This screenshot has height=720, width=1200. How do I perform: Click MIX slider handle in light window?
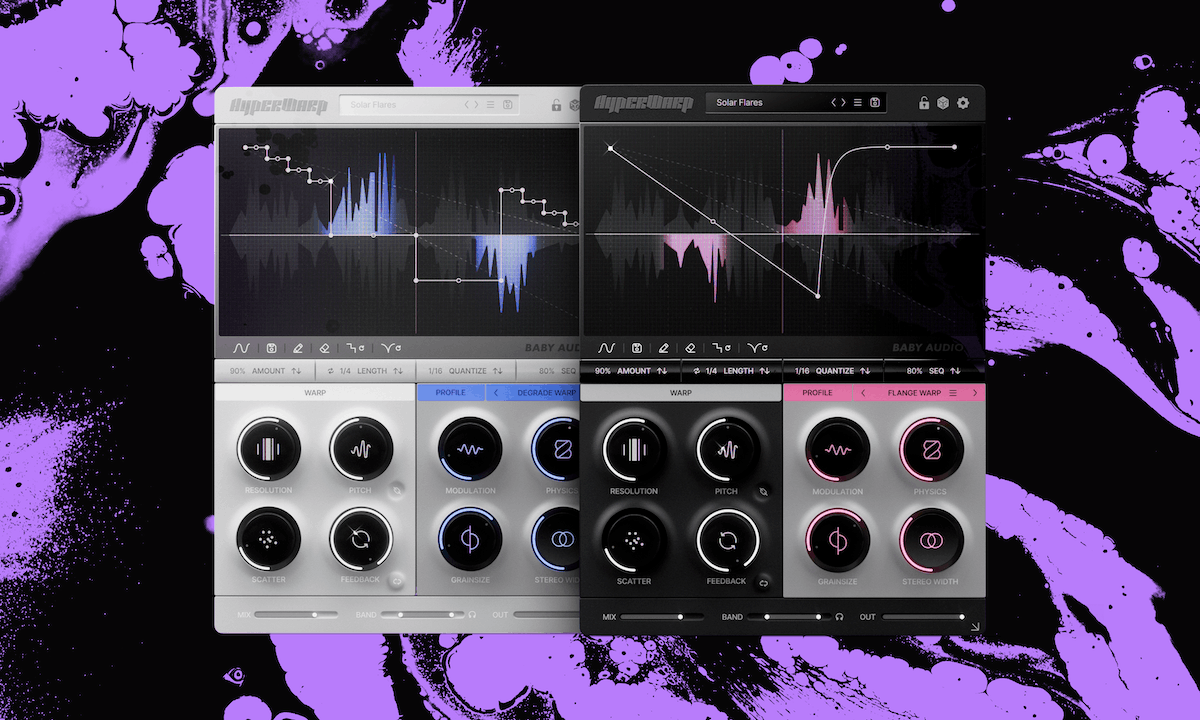tap(314, 614)
